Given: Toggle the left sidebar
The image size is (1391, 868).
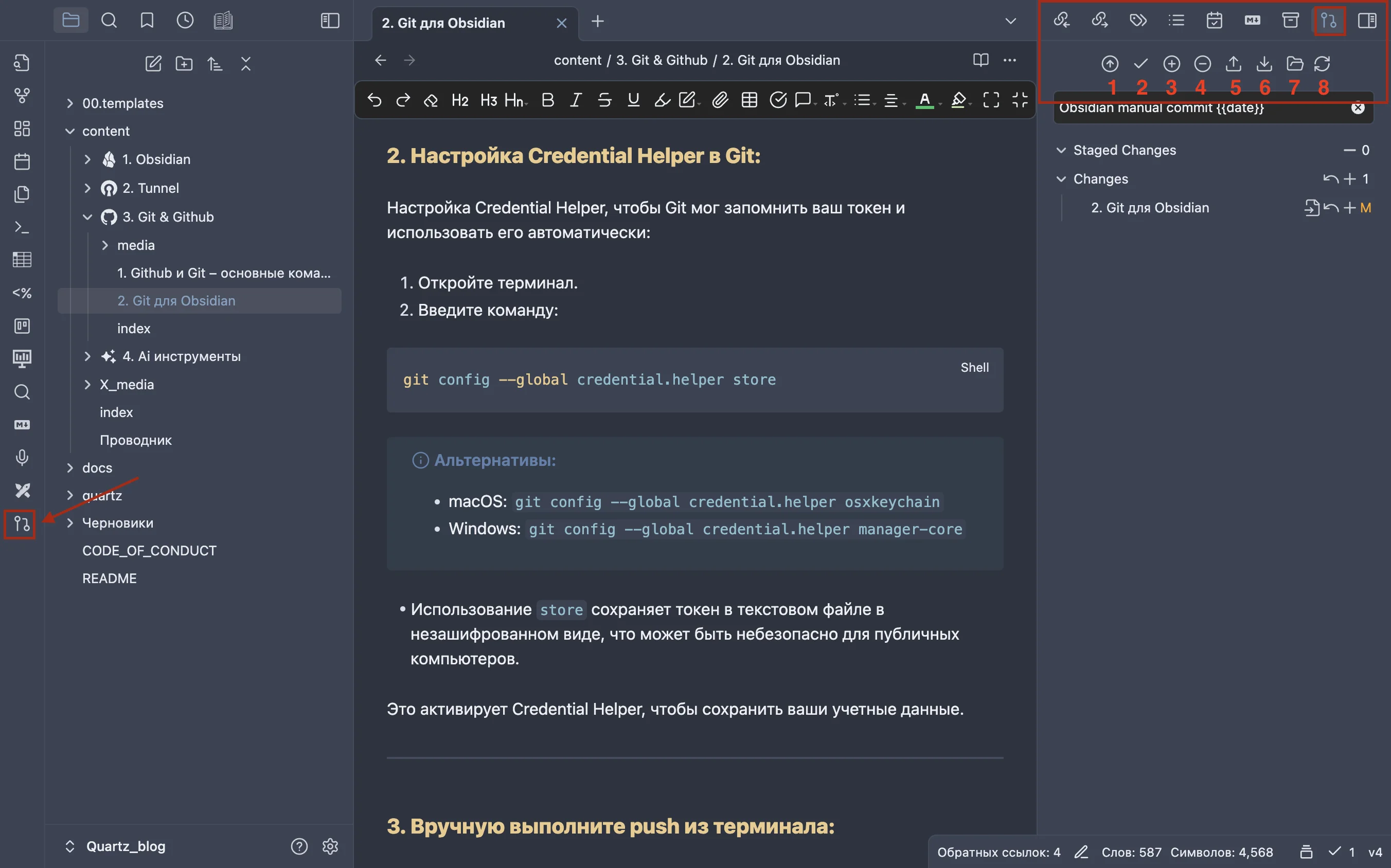Looking at the screenshot, I should (x=330, y=21).
